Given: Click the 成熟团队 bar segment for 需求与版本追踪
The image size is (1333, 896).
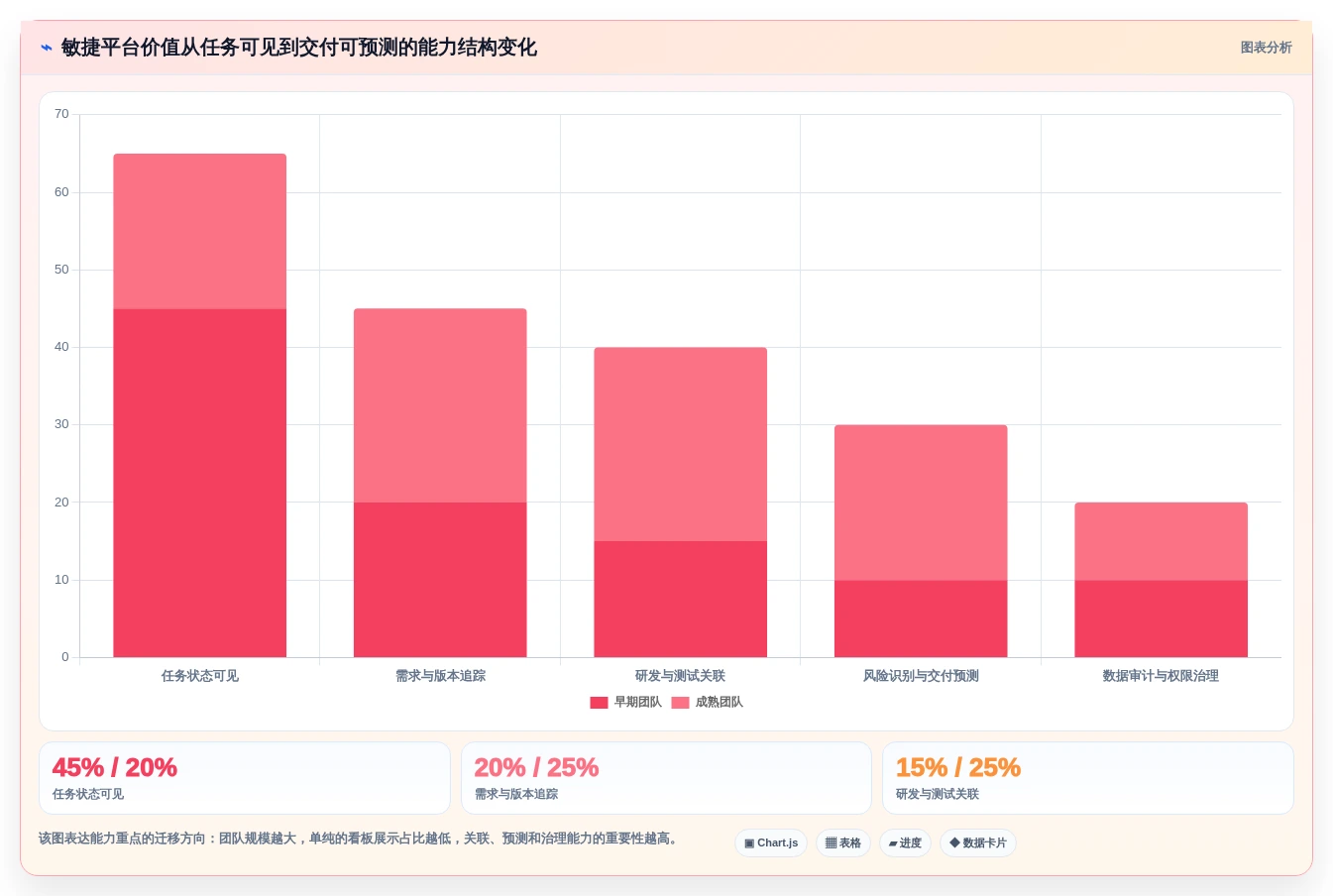Looking at the screenshot, I should 440,405.
